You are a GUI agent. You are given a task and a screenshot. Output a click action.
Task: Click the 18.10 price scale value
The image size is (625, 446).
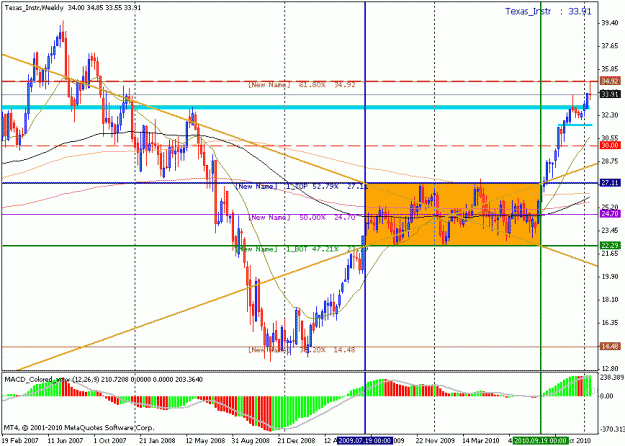click(611, 300)
